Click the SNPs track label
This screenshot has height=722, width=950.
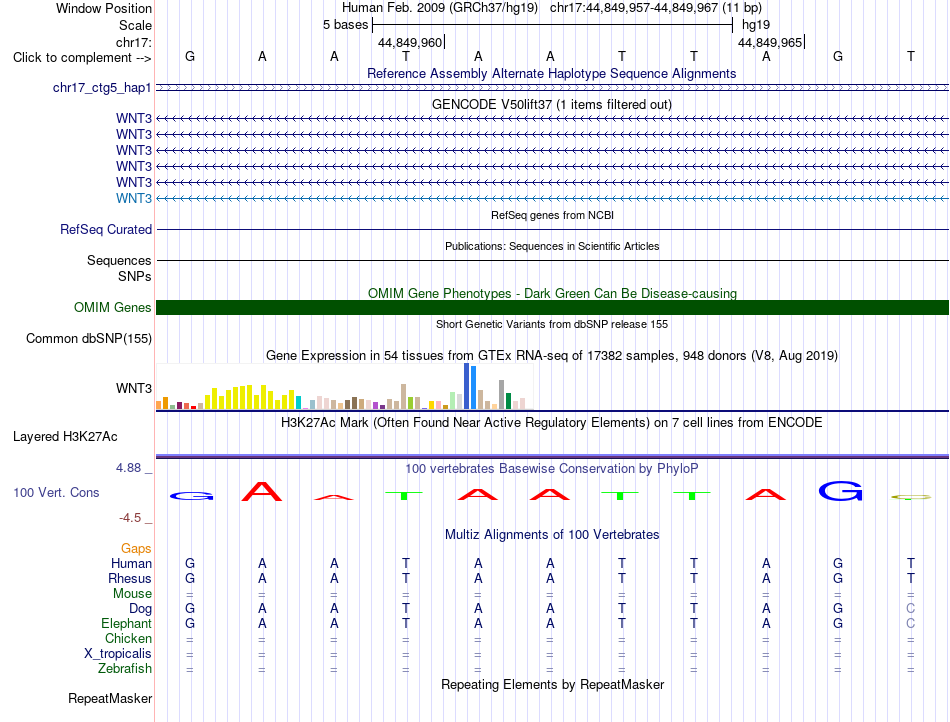[135, 276]
